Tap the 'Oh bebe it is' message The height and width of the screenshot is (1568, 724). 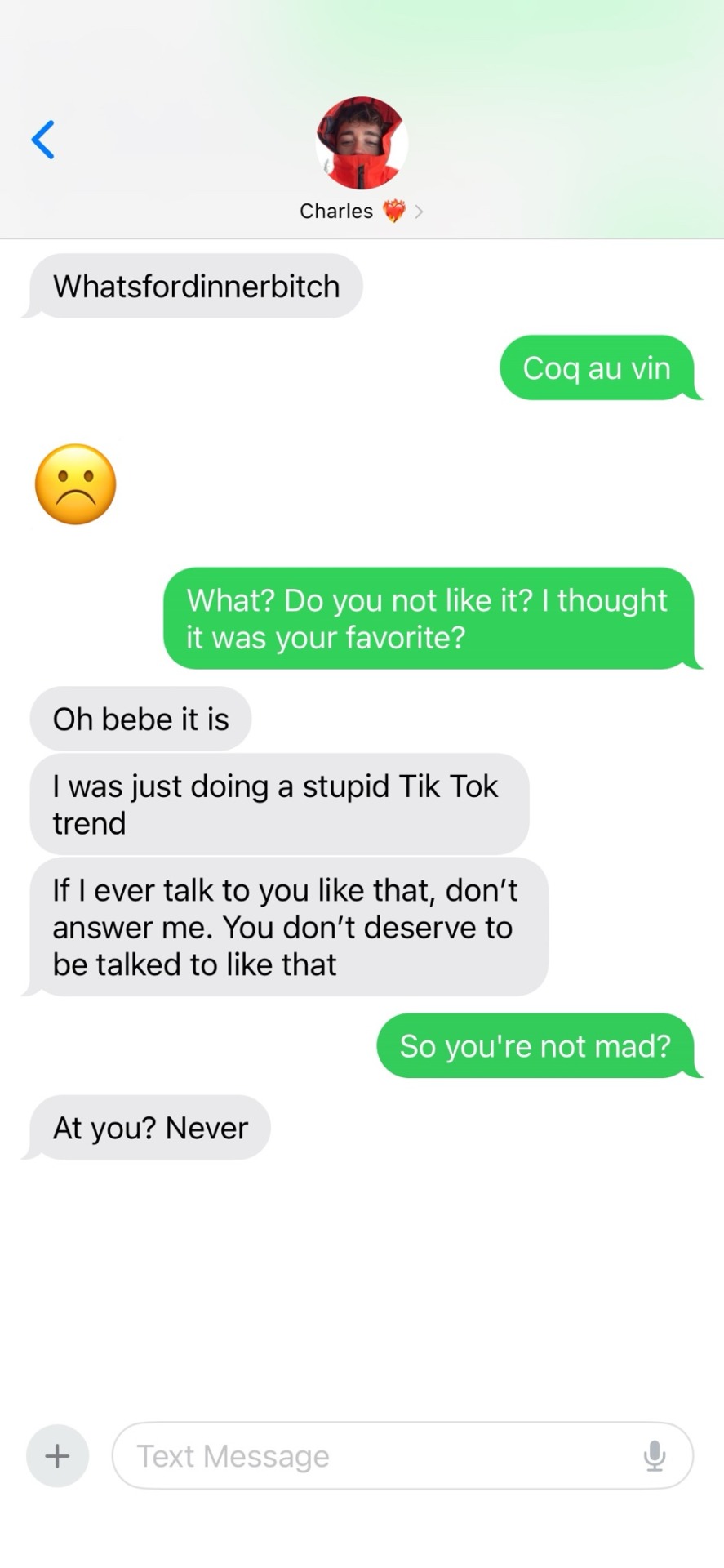(x=140, y=719)
